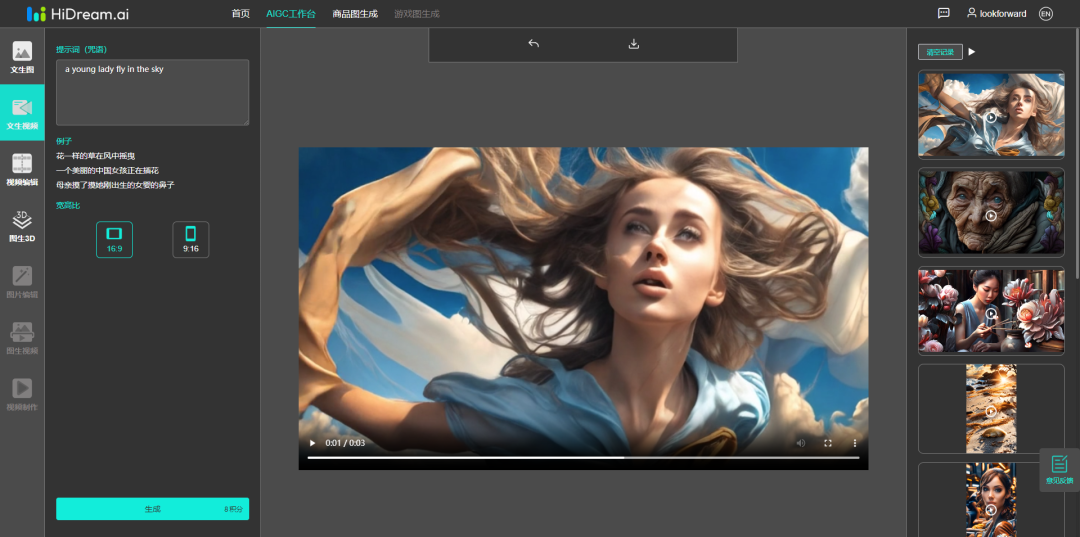Open the 图生视频 image-to-video tool
Viewport: 1080px width, 537px height.
(x=22, y=338)
